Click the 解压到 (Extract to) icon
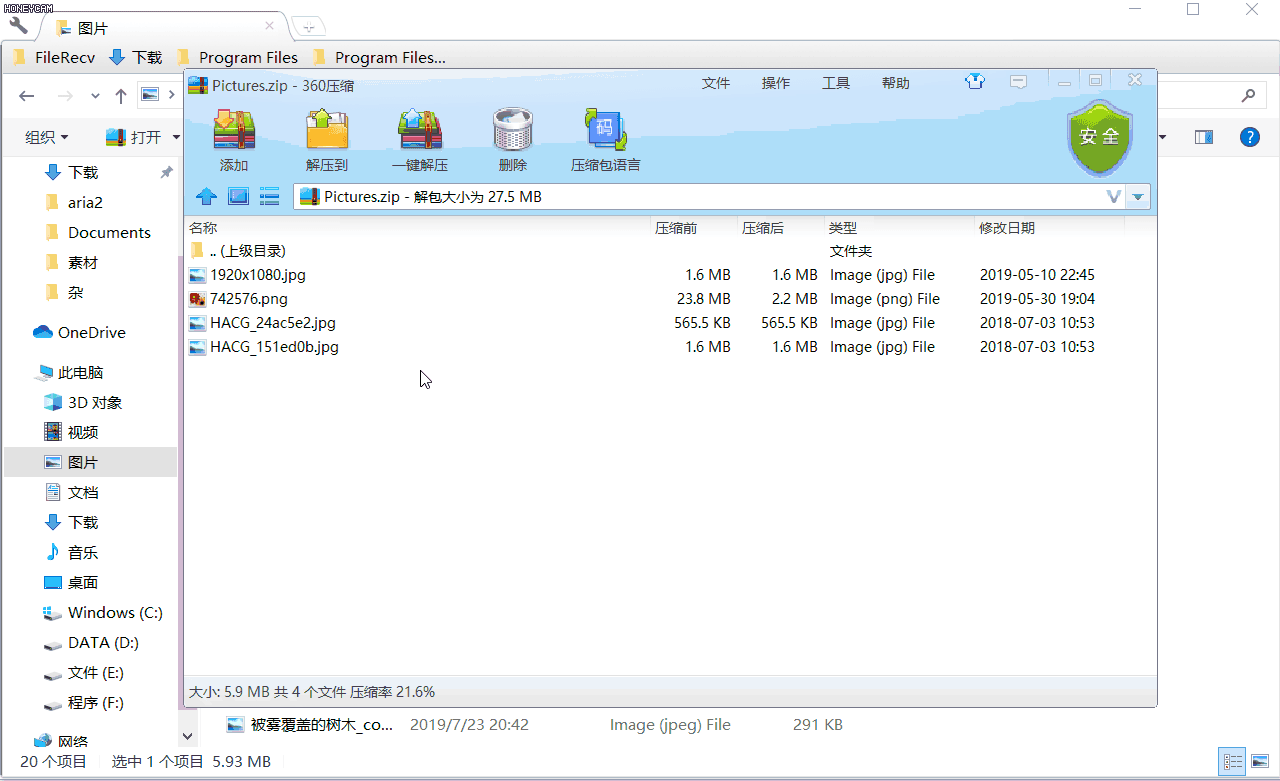1280x781 pixels. tap(327, 141)
